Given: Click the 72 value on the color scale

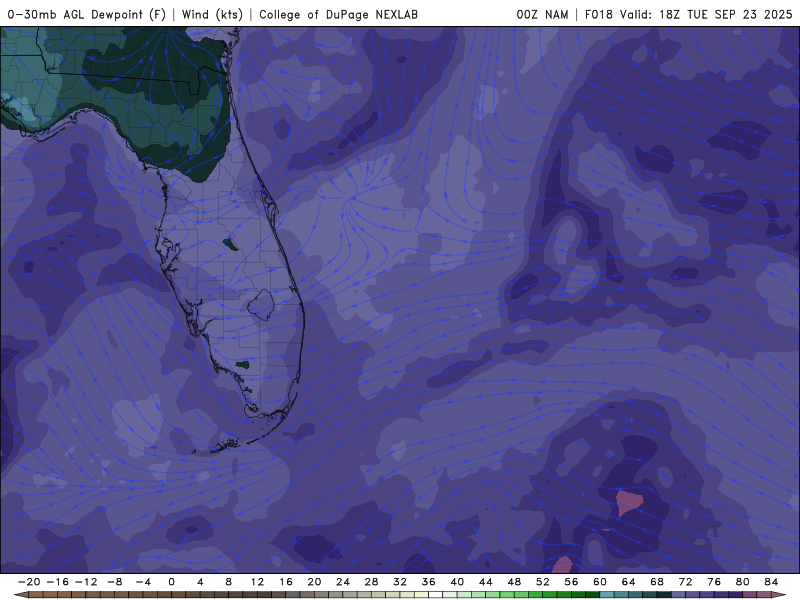Looking at the screenshot, I should 686,582.
